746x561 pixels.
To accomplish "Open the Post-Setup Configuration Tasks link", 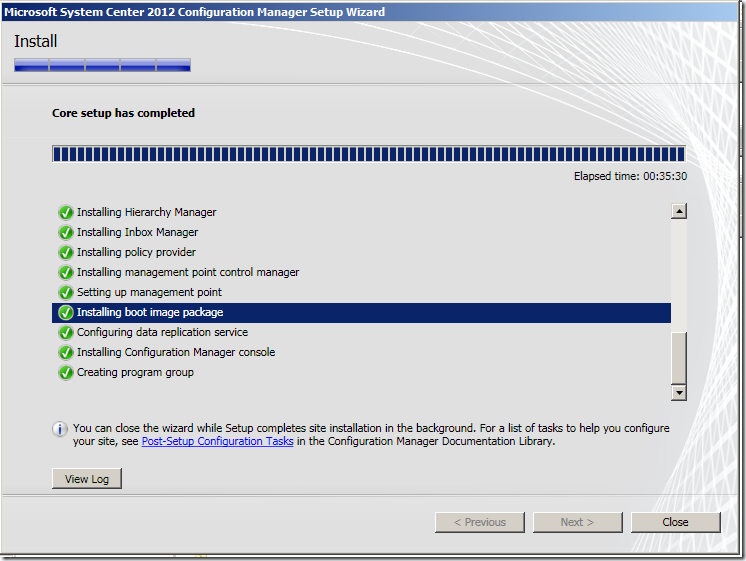I will click(x=217, y=441).
